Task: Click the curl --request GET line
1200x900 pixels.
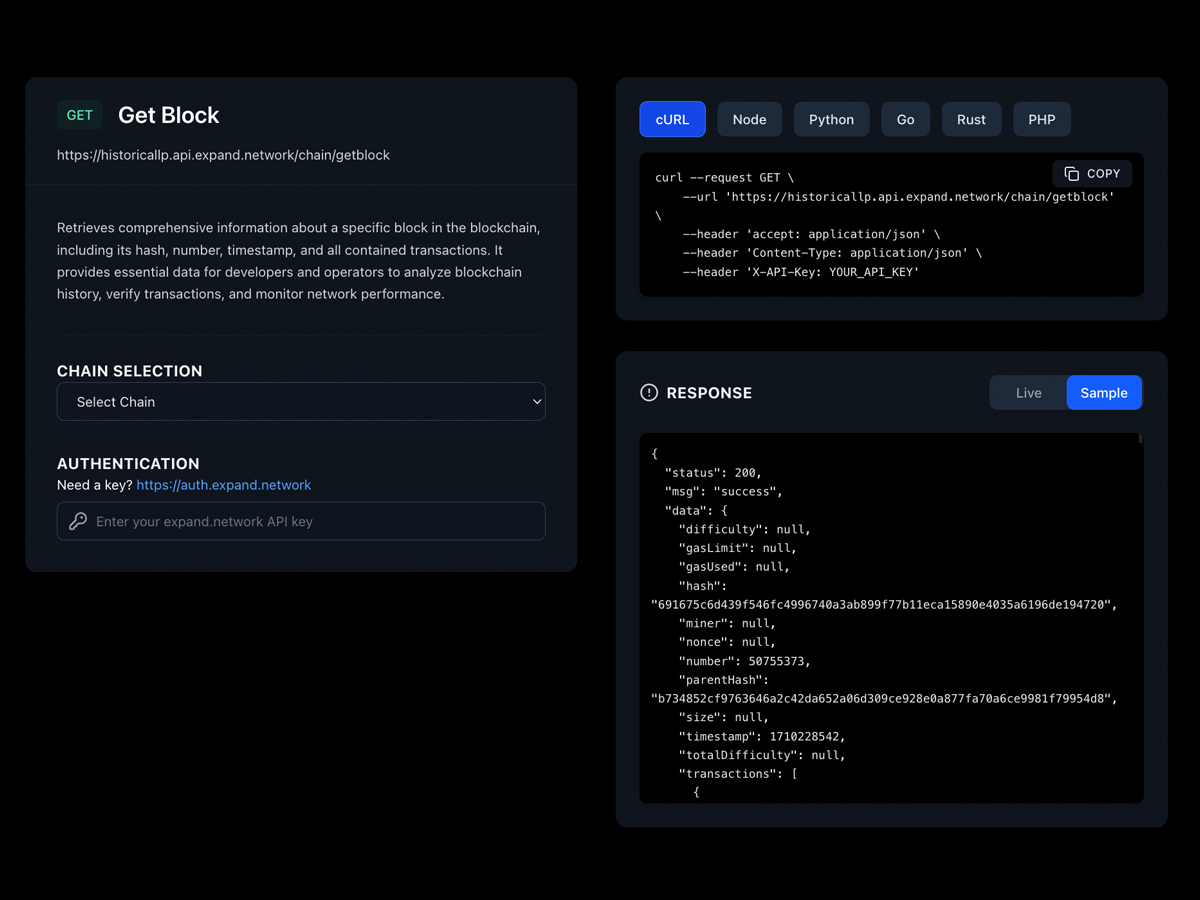Action: tap(725, 178)
